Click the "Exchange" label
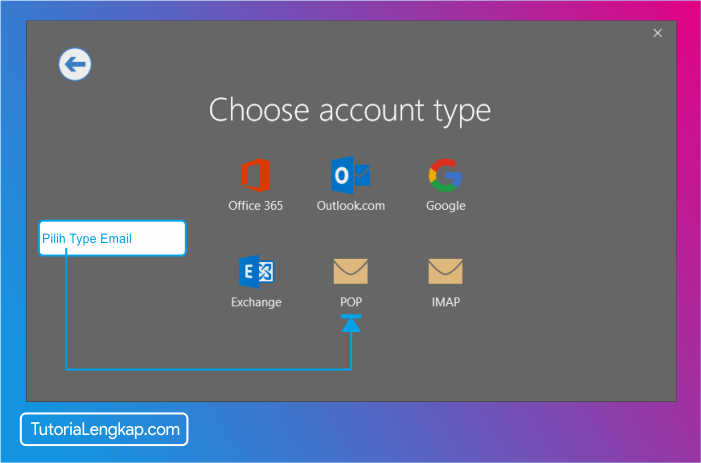Viewport: 701px width, 463px height. (x=256, y=302)
